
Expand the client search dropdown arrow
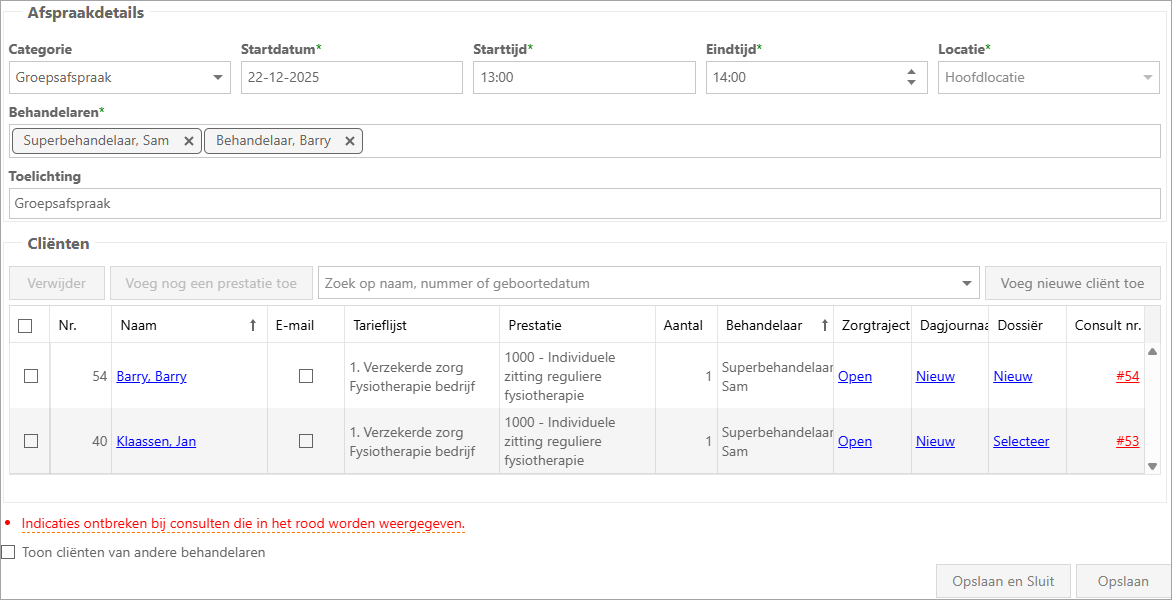[967, 284]
